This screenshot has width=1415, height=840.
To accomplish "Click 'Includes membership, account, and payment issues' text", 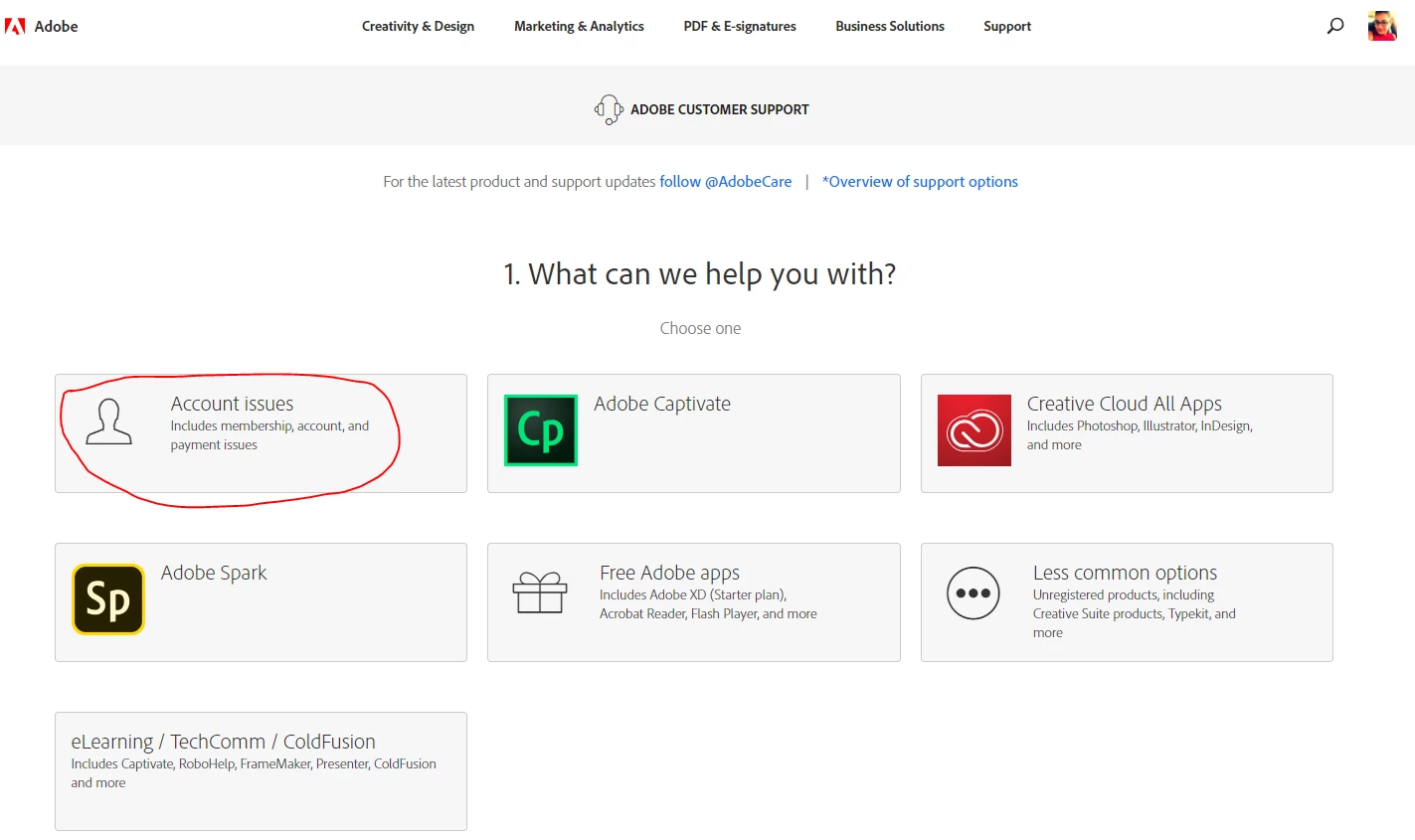I will (269, 435).
